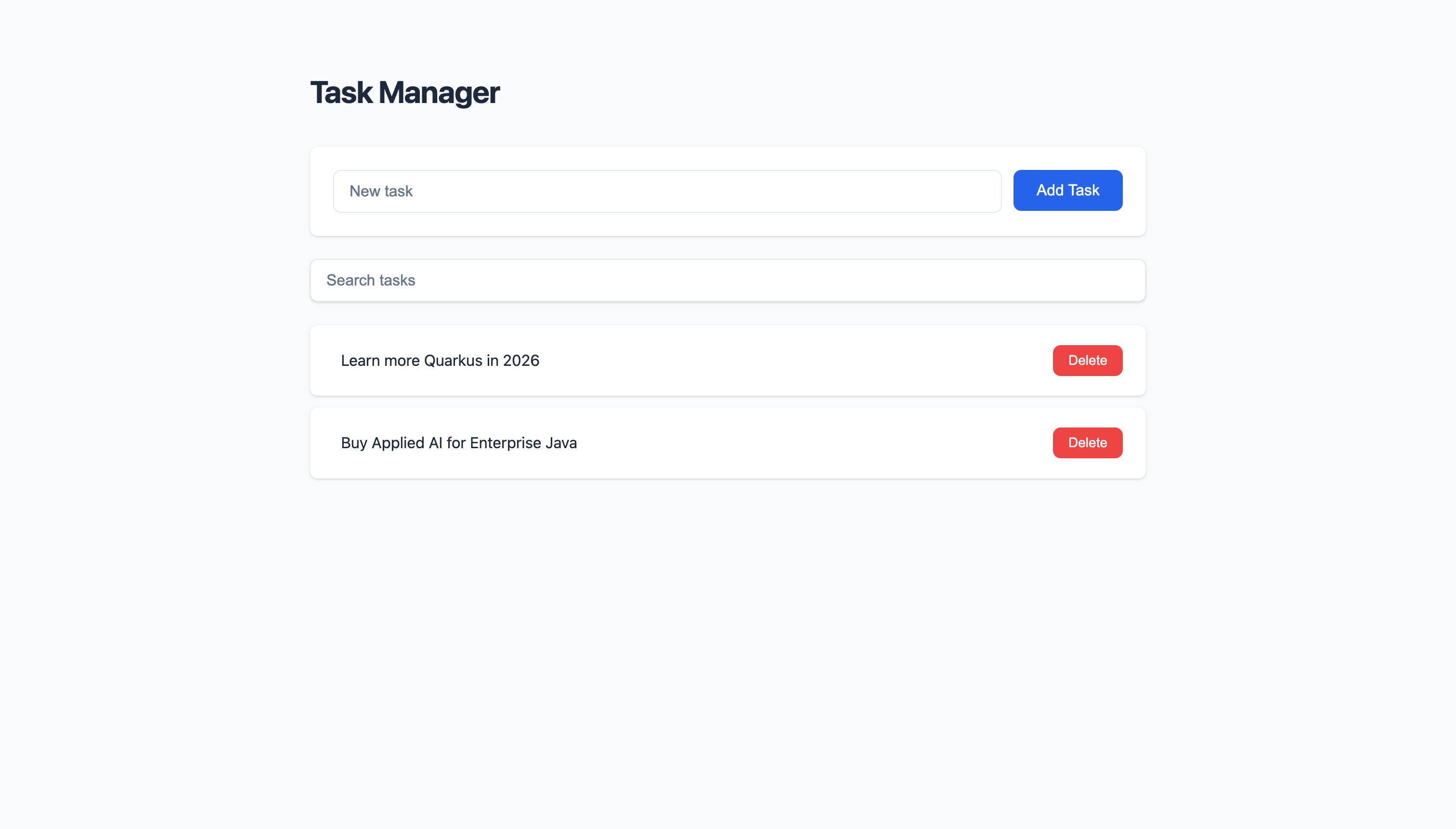The width and height of the screenshot is (1456, 829).
Task: Click the word 'Enterprise' in second task
Action: click(505, 443)
